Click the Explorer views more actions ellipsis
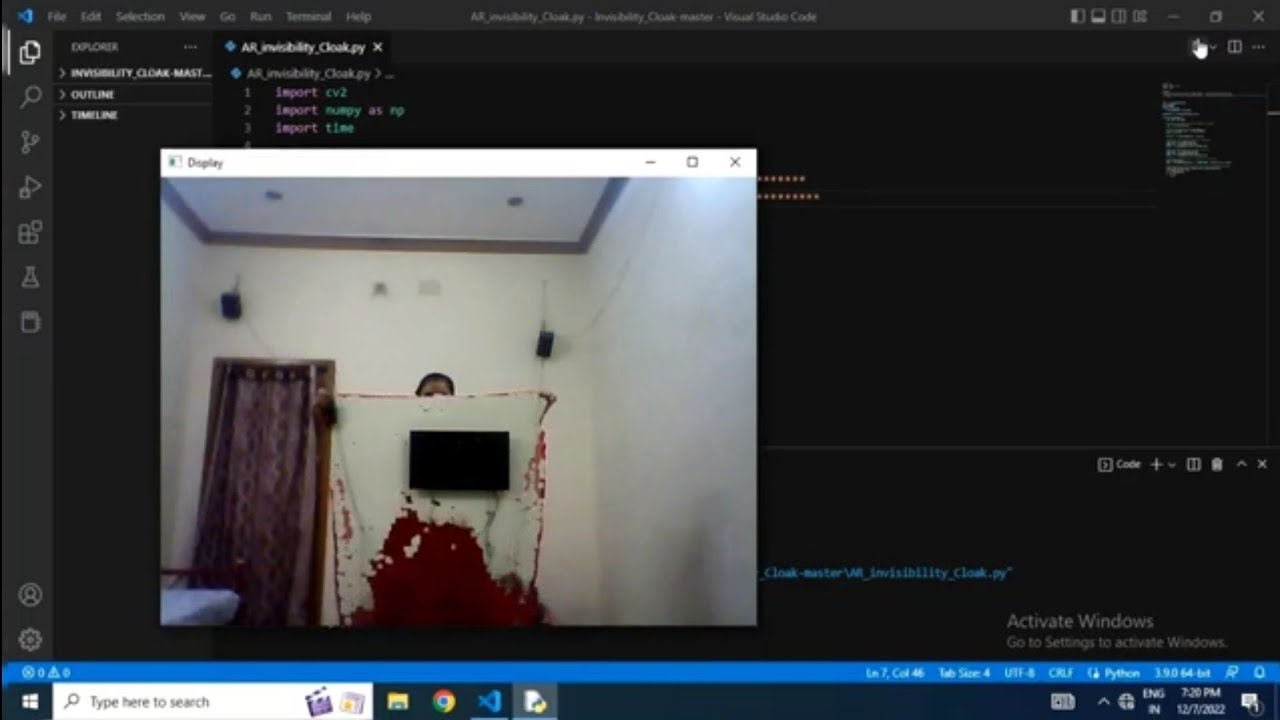 (x=190, y=47)
